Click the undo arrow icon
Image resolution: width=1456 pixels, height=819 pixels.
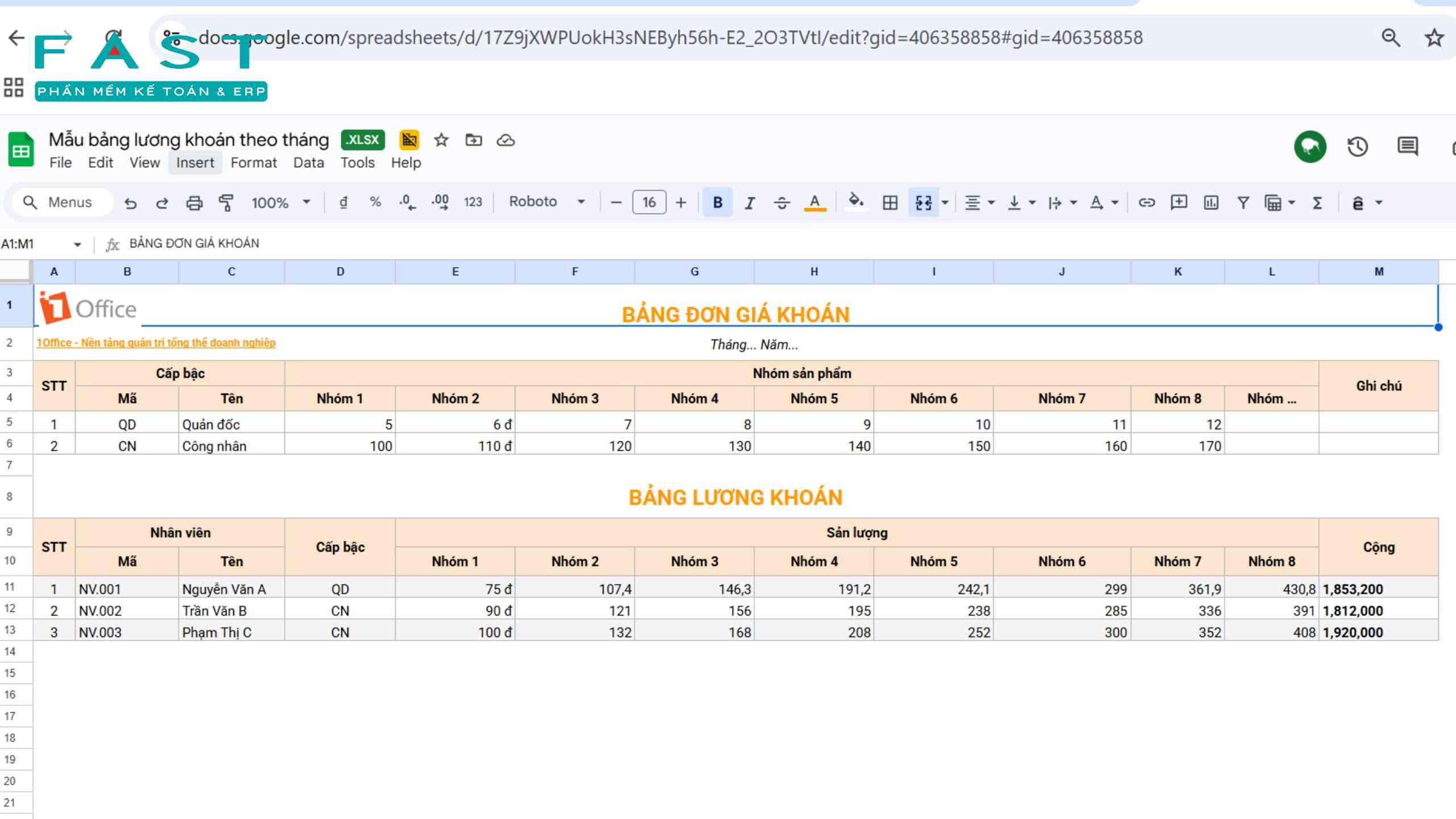(130, 202)
